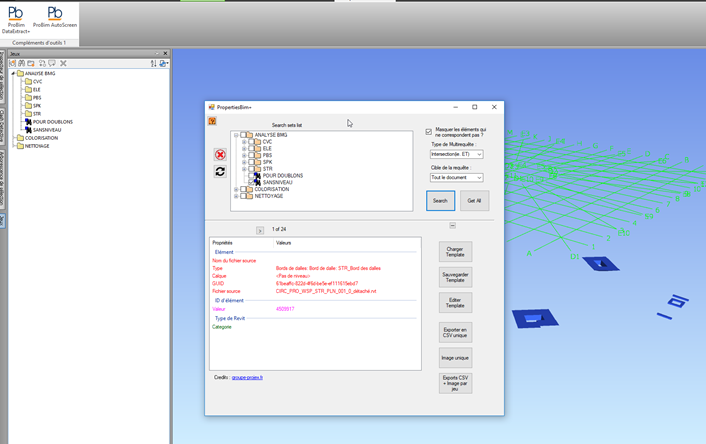The height and width of the screenshot is (444, 706).
Task: Click Exports CSV + Image par jeu button
Action: coord(455,383)
